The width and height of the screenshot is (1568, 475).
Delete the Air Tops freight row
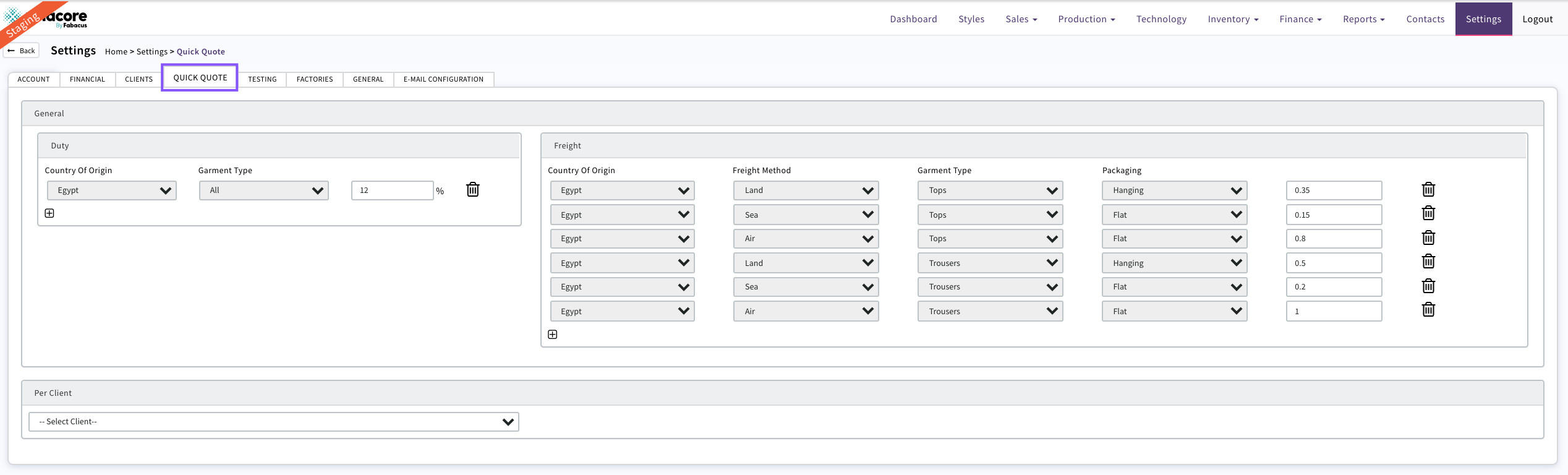click(1428, 238)
